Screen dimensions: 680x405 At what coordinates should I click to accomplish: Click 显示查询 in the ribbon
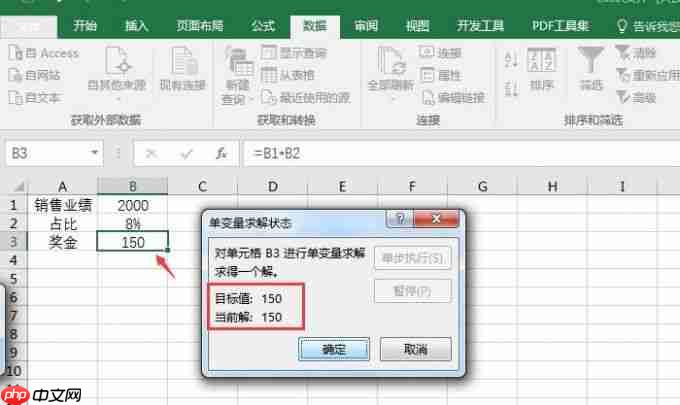coord(294,53)
